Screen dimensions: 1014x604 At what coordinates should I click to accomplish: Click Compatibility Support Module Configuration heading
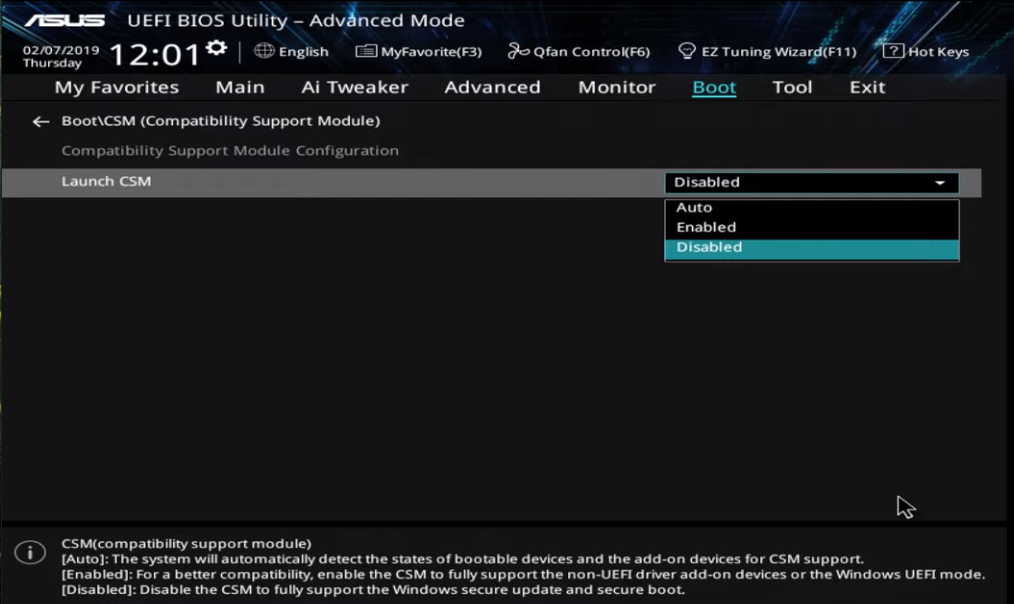click(230, 151)
